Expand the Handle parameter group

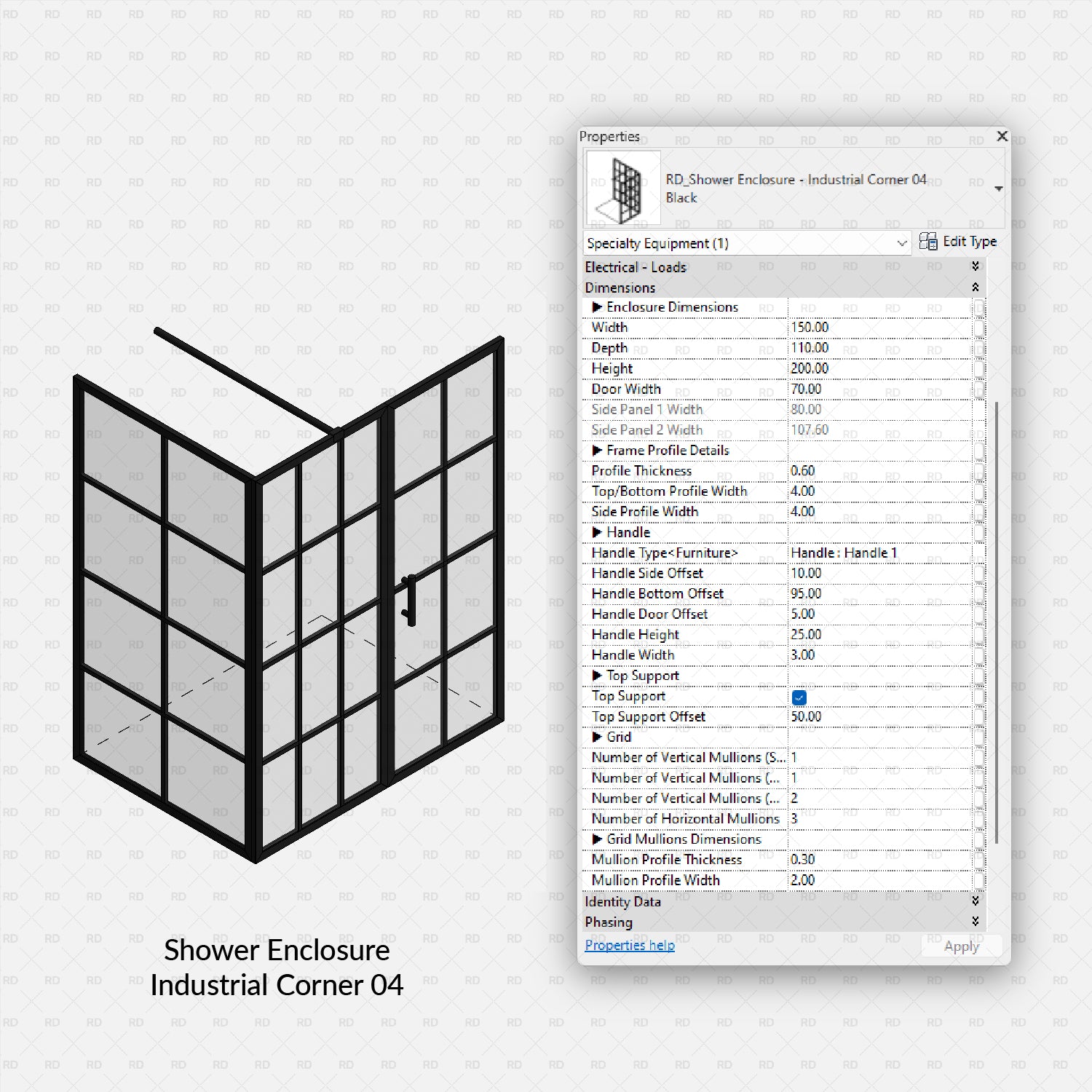coord(597,532)
